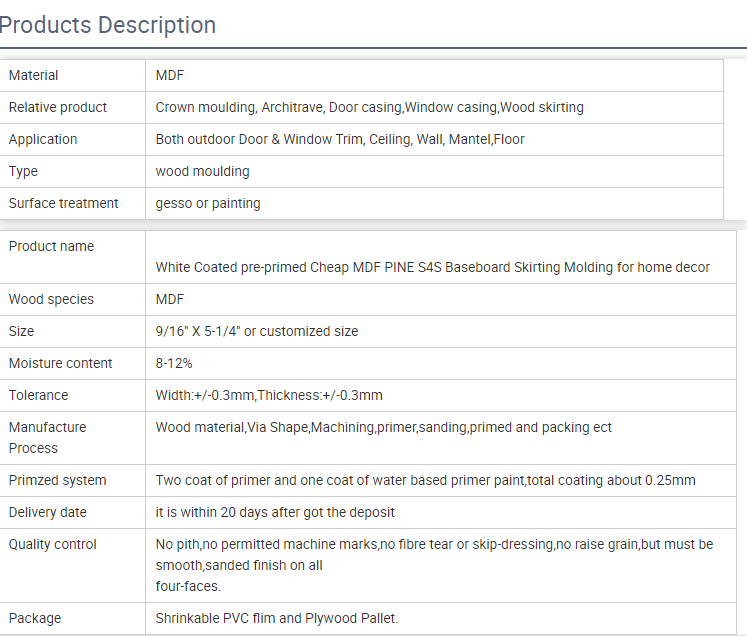Select the White Coated pre-primed product title
The height and width of the screenshot is (636, 747).
click(433, 267)
